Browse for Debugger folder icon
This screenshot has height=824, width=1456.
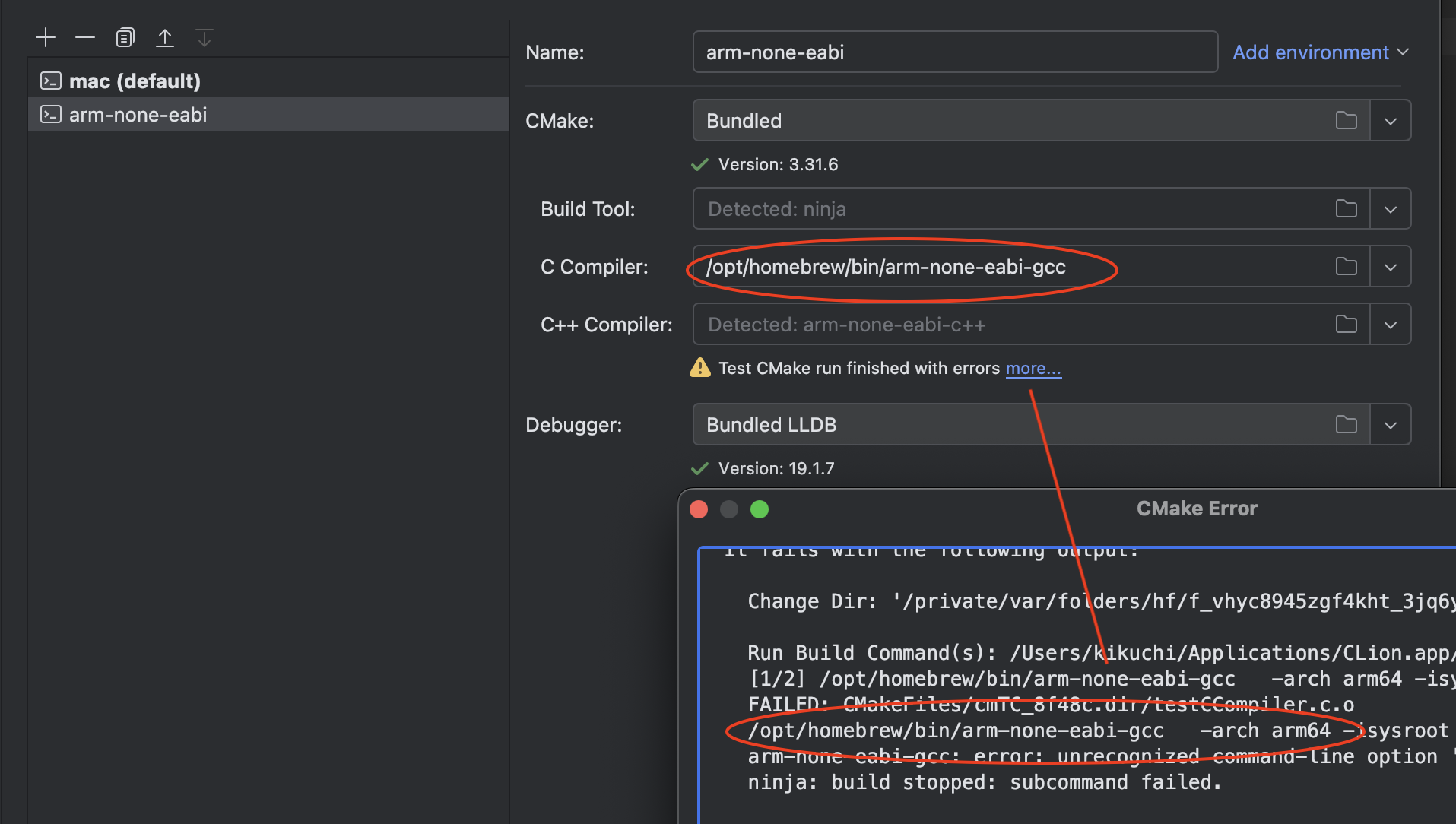click(x=1347, y=424)
